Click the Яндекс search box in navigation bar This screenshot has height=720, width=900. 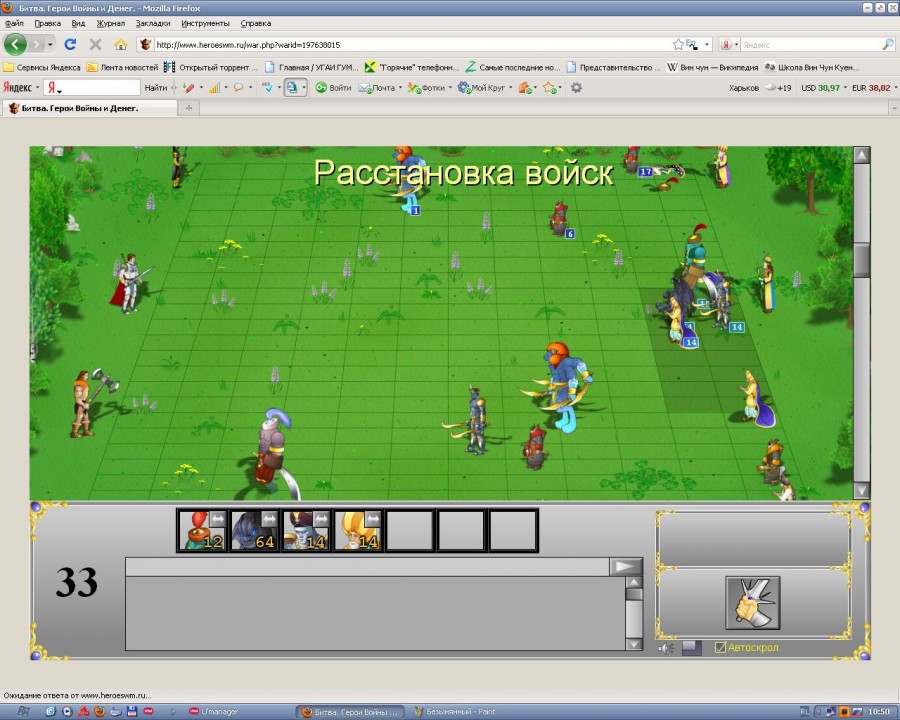coord(811,45)
